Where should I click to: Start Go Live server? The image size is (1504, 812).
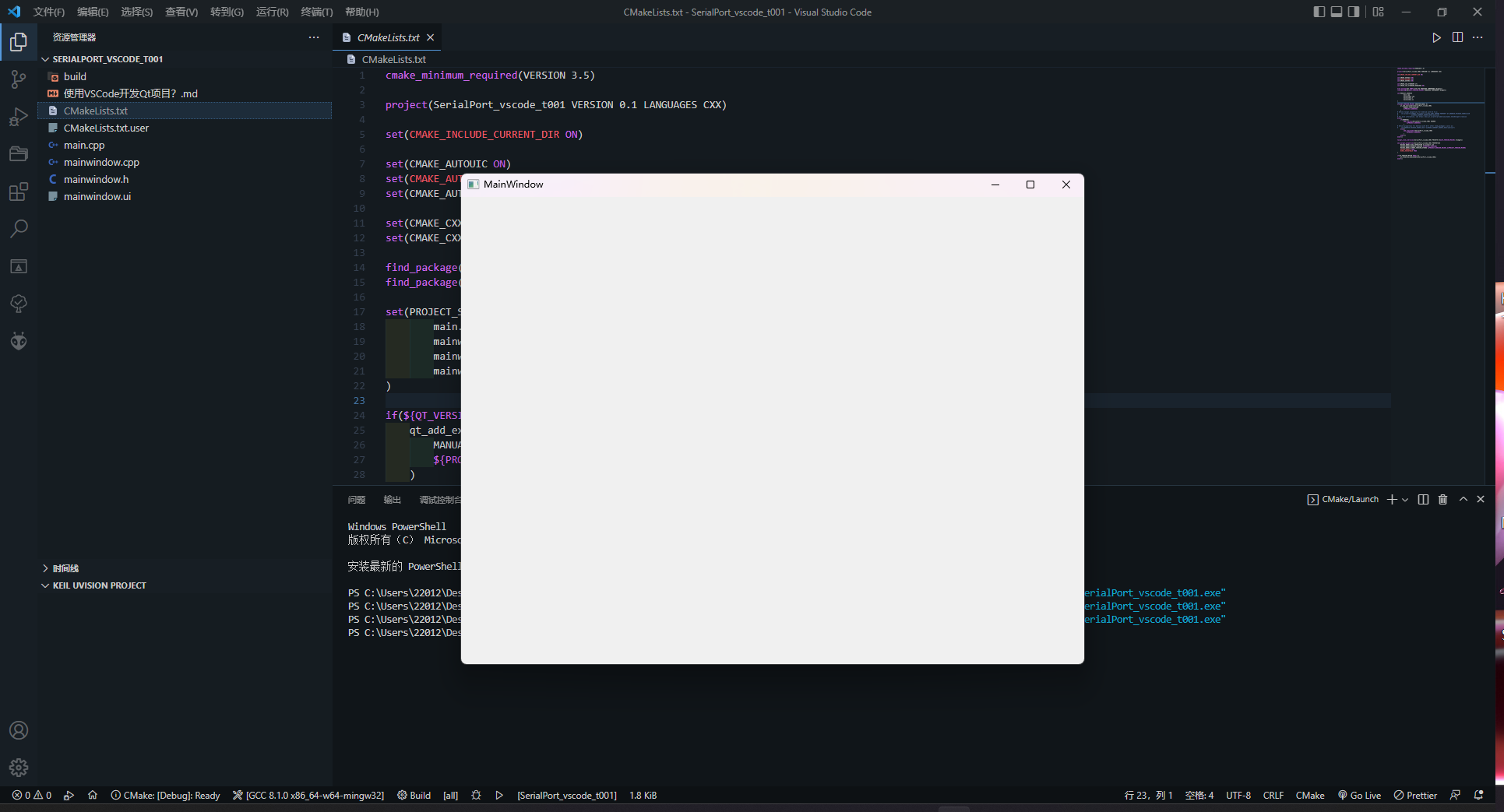[x=1360, y=796]
